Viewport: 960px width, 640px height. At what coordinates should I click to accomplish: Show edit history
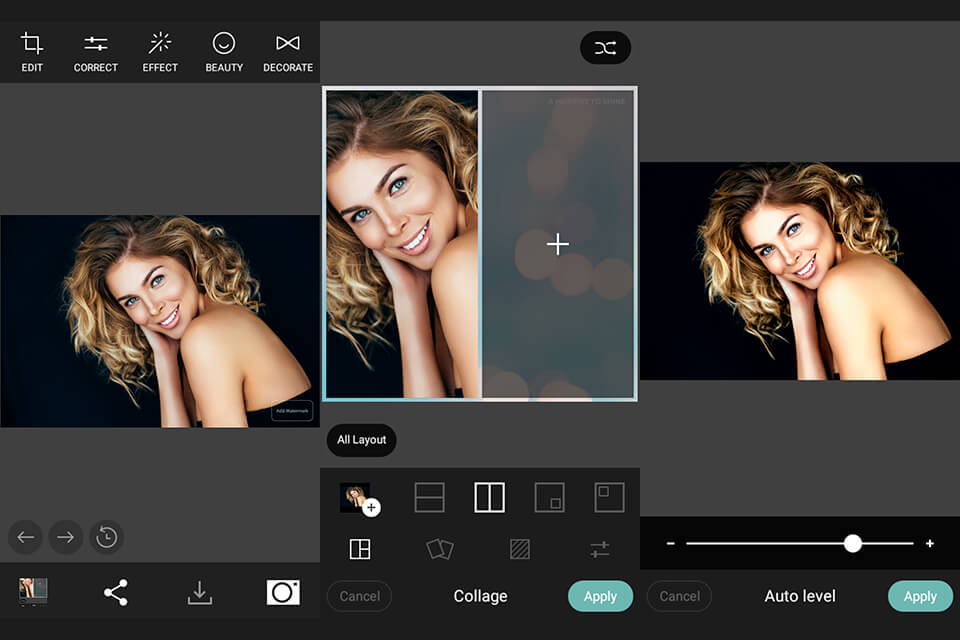pos(107,537)
